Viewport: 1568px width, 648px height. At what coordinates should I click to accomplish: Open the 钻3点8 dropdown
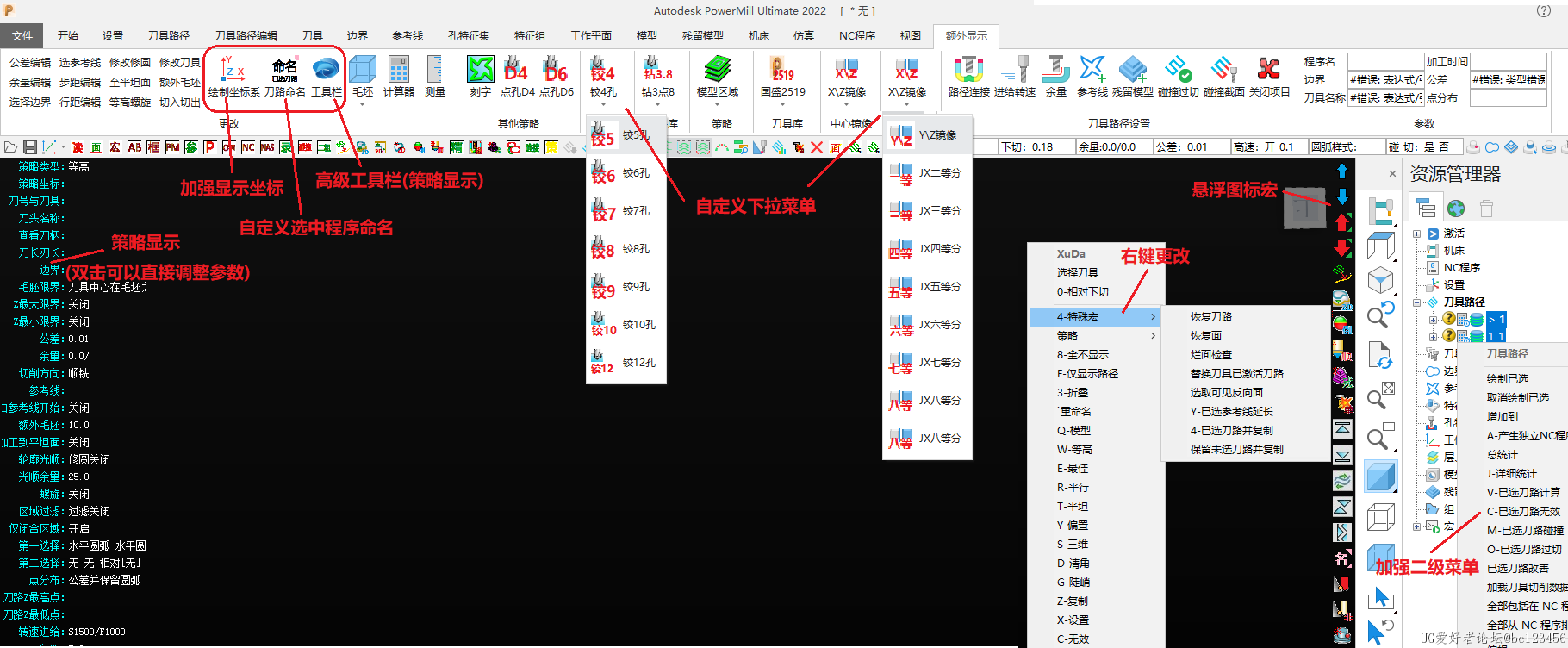click(x=657, y=105)
